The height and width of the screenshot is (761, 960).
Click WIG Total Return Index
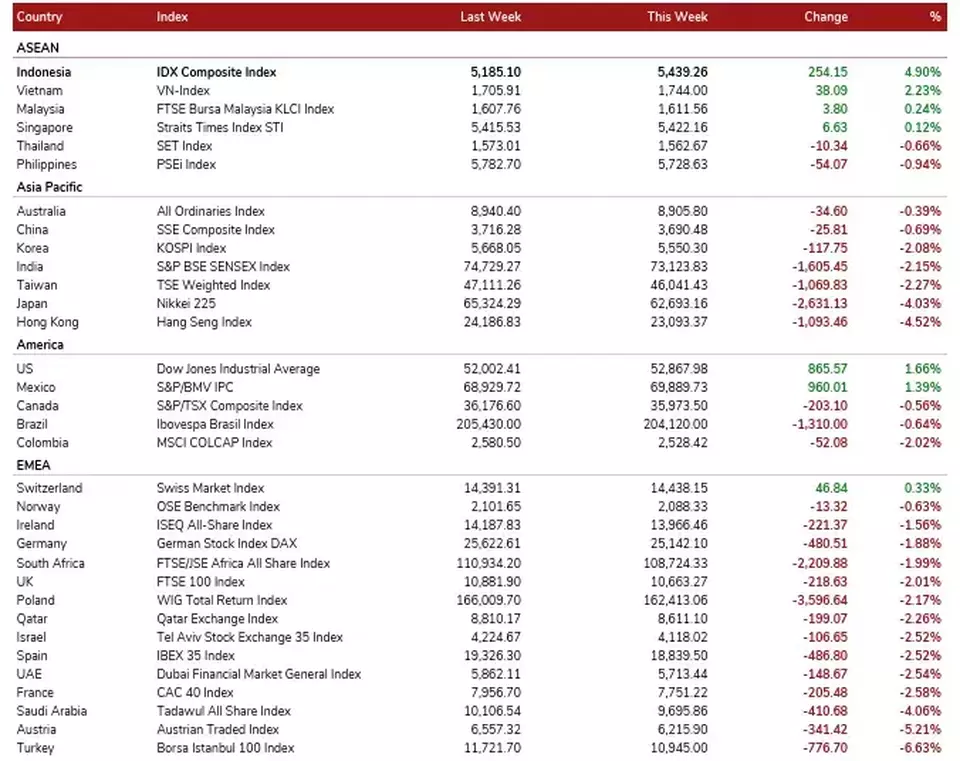pos(222,599)
